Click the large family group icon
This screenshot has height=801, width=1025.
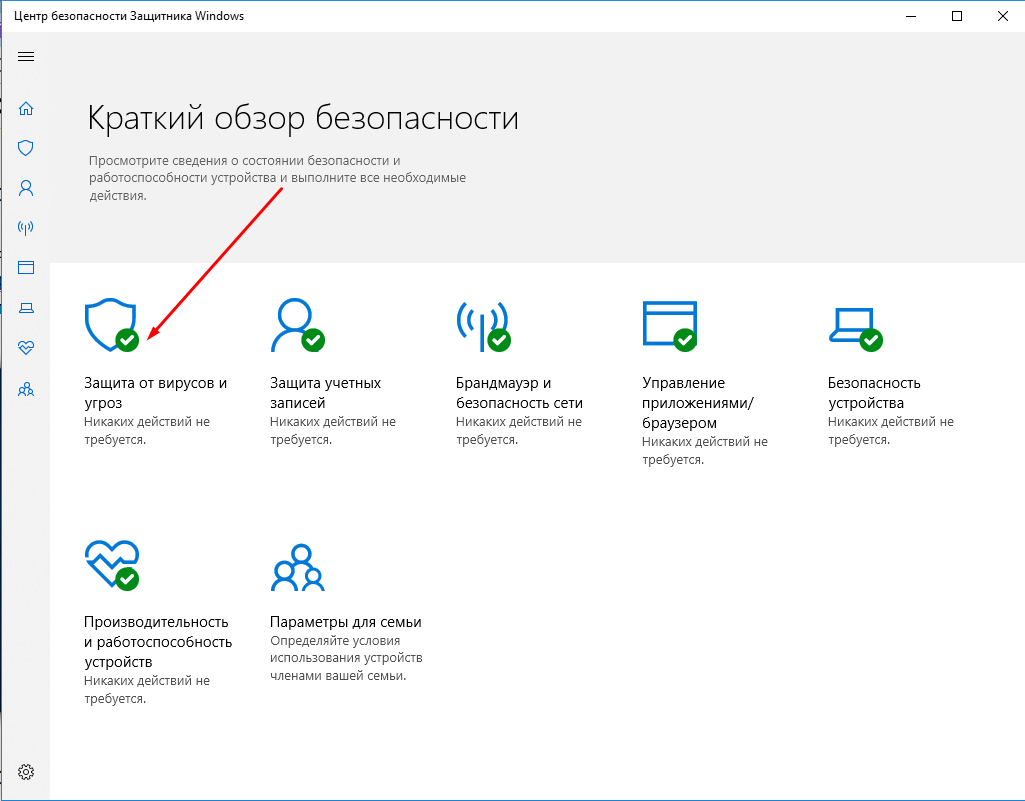[x=297, y=568]
